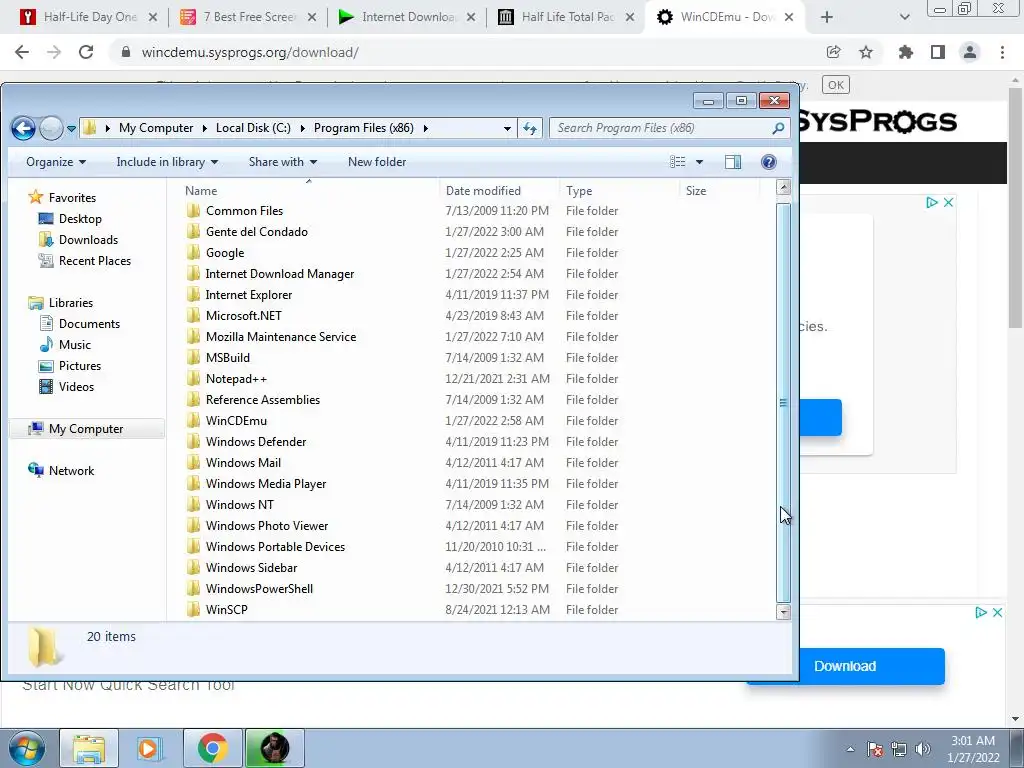This screenshot has width=1024, height=768.
Task: Reload the page in Chrome
Action: (86, 52)
